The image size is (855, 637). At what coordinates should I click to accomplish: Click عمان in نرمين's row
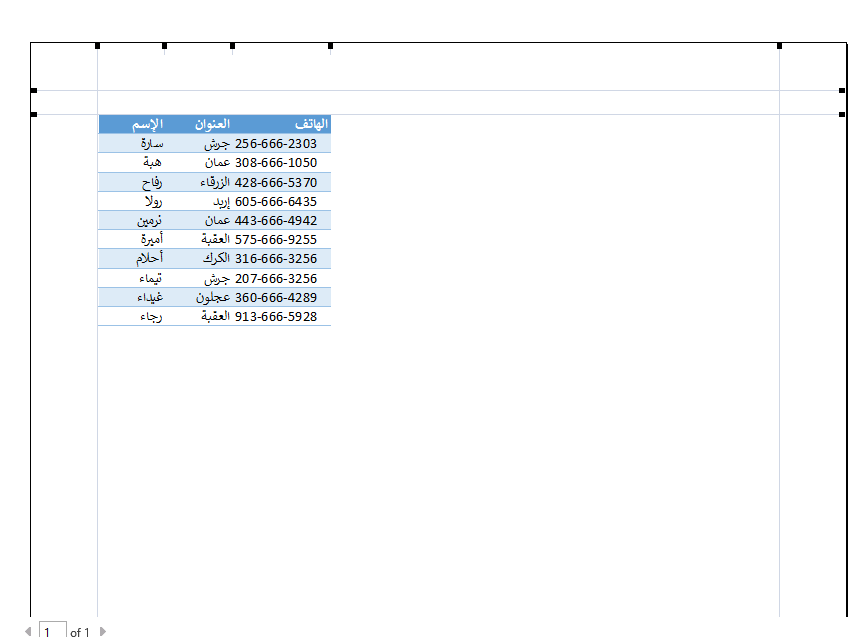pyautogui.click(x=218, y=220)
